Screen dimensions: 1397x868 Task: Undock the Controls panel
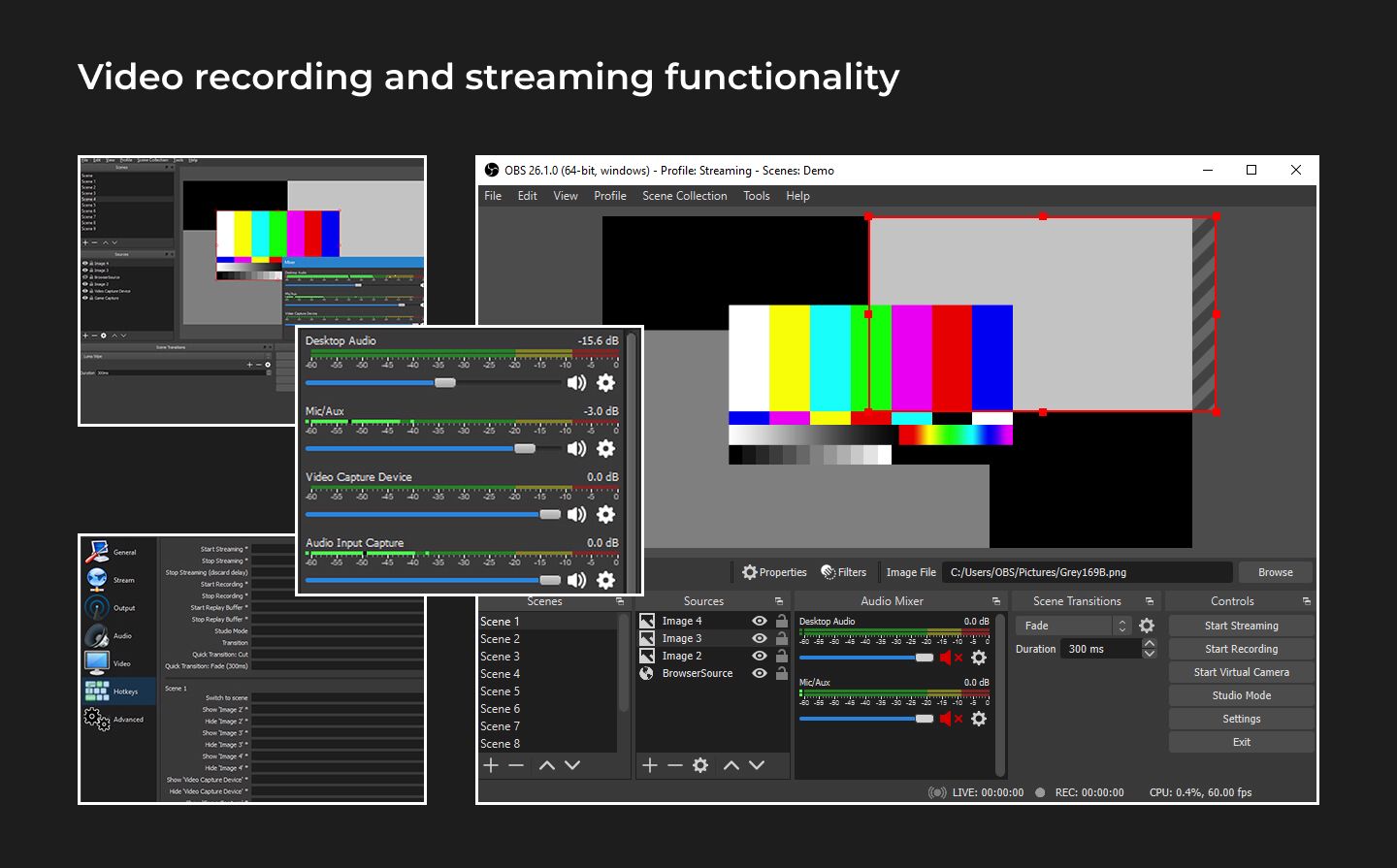click(1306, 601)
